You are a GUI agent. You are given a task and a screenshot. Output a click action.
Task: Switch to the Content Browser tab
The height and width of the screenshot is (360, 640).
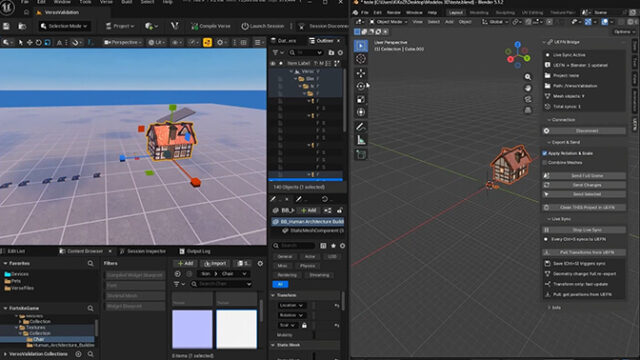(85, 251)
